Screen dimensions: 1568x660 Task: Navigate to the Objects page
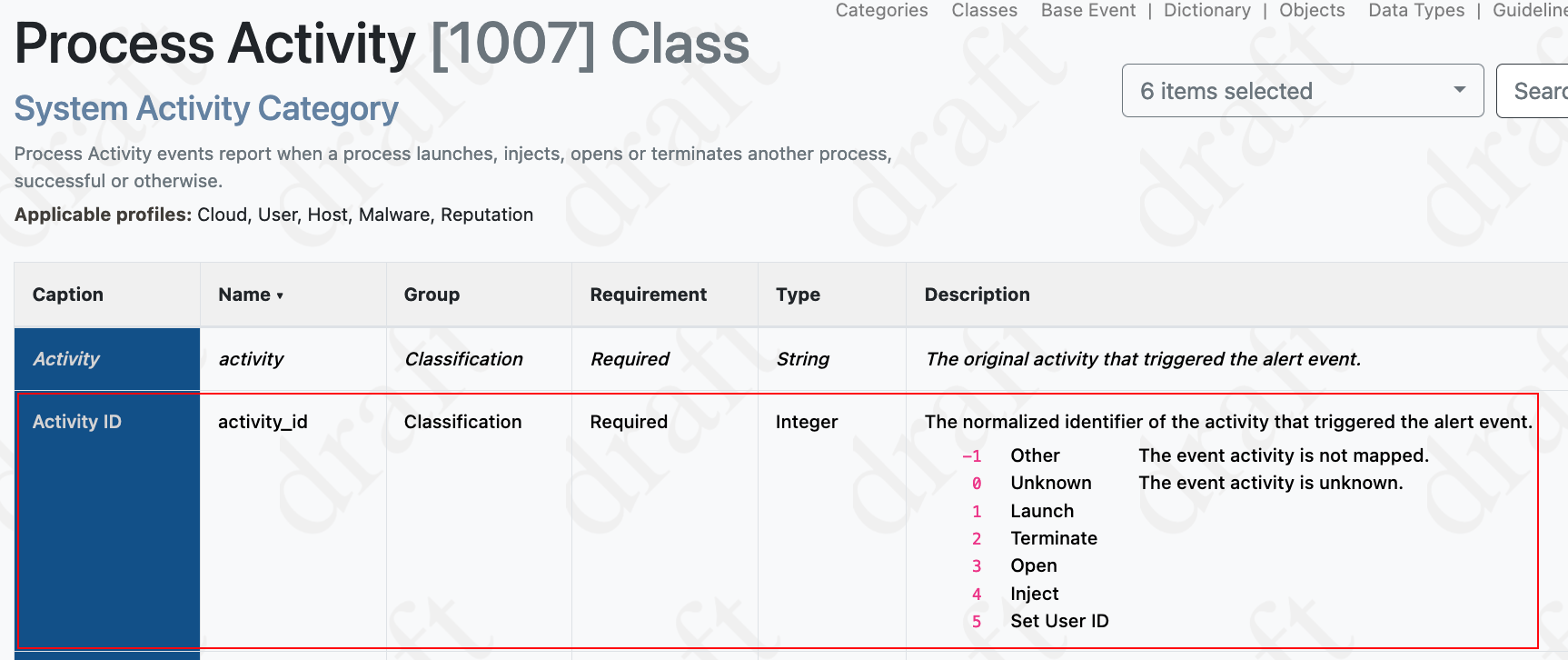[1312, 11]
